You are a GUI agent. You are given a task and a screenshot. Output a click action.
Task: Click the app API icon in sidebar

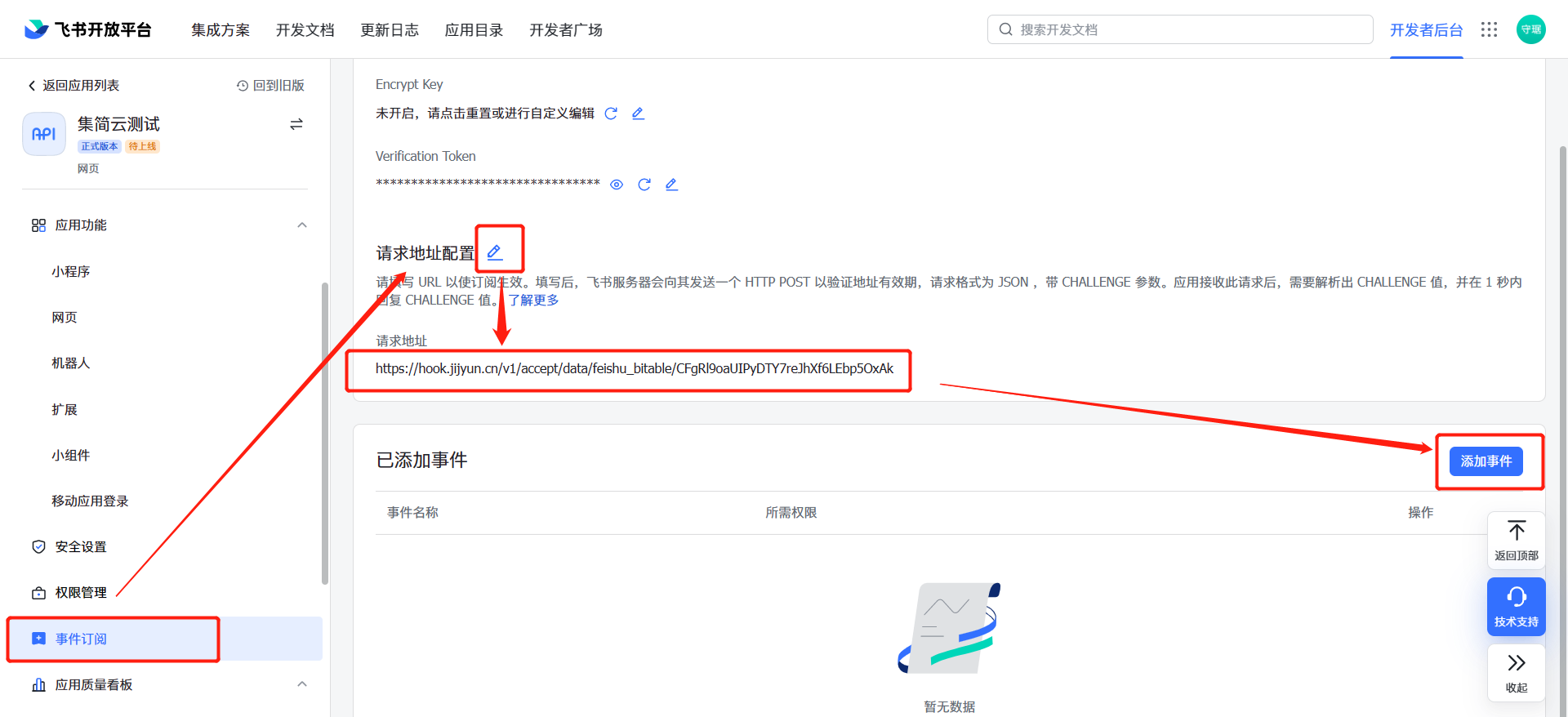(x=44, y=134)
